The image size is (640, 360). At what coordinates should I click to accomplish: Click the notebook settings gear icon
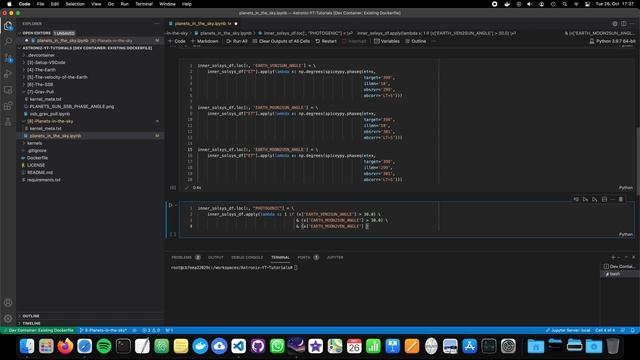[x=615, y=24]
